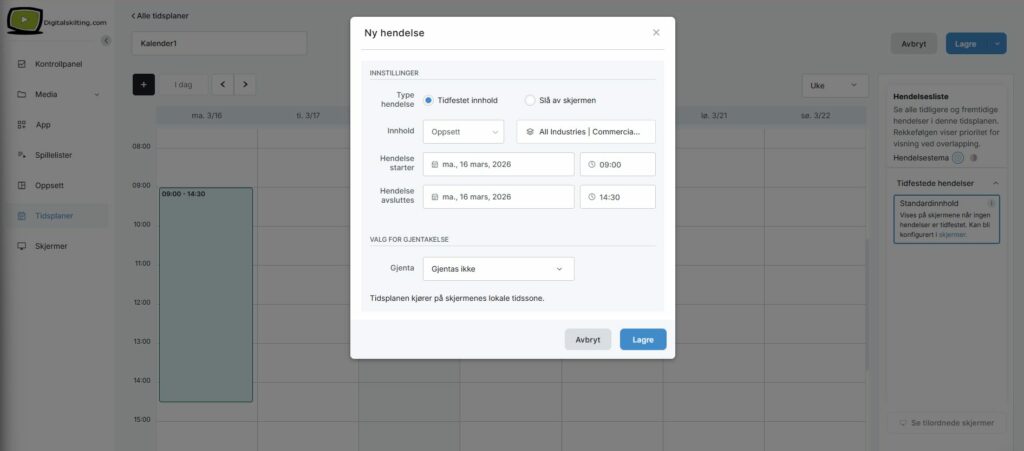Open the All Industries content selector
The width and height of the screenshot is (1024, 451).
586,132
